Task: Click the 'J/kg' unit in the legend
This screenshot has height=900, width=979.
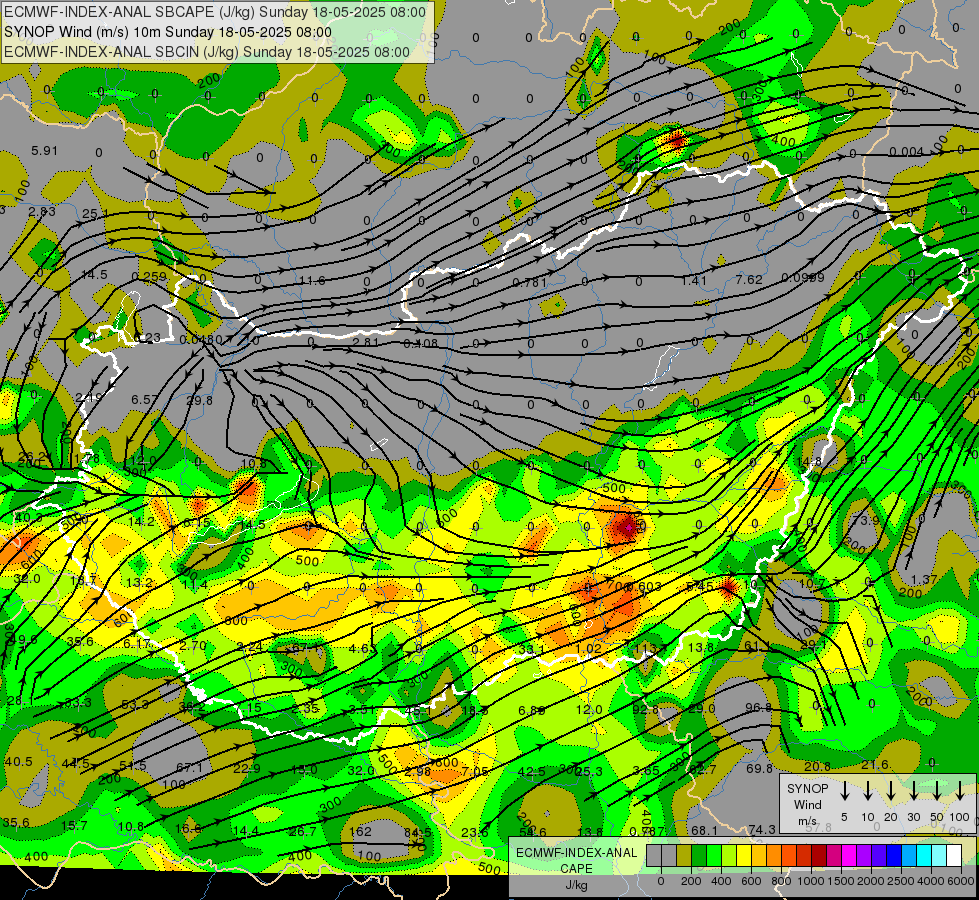Action: click(x=576, y=885)
